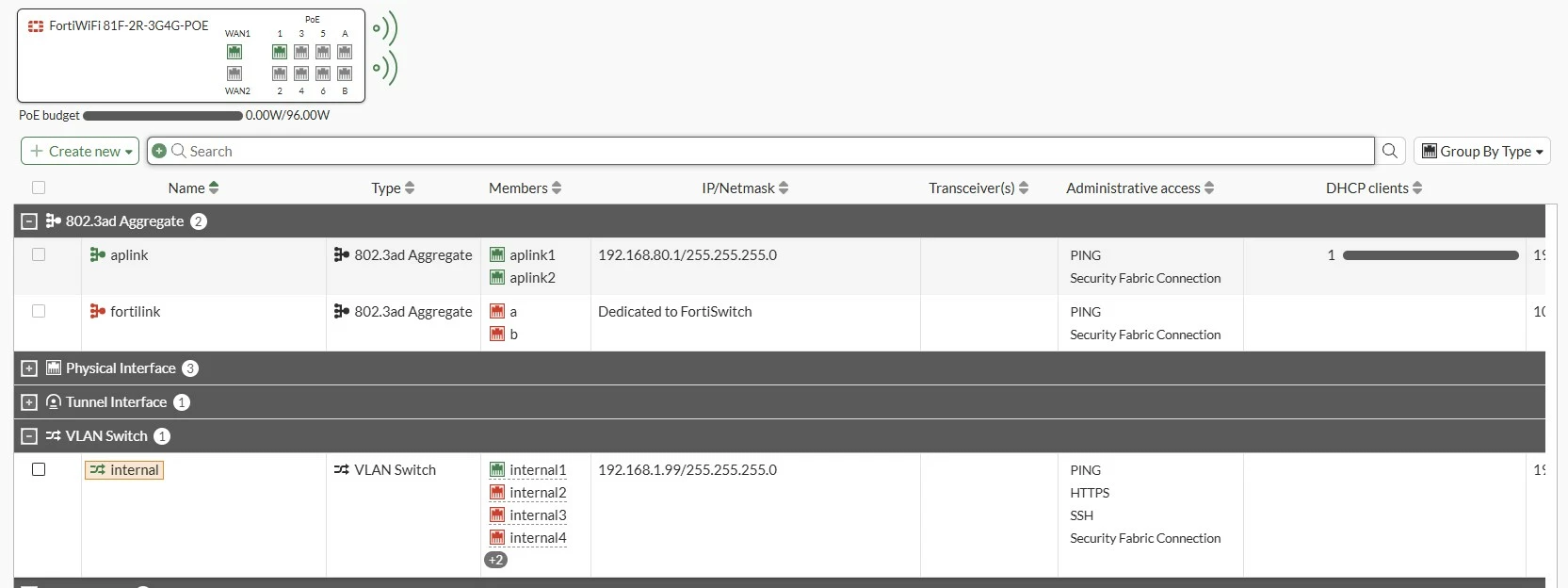Click SSH in internal's access list
This screenshot has height=588, width=1568.
click(1082, 515)
